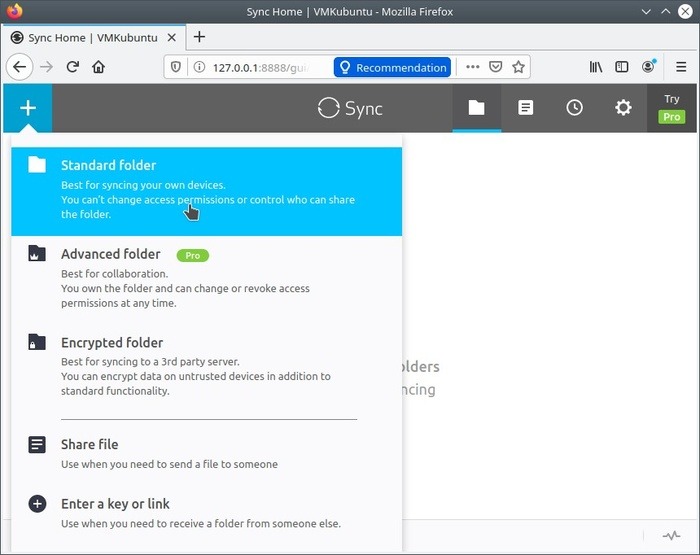Click the Firefox forward arrow

pos(46,67)
